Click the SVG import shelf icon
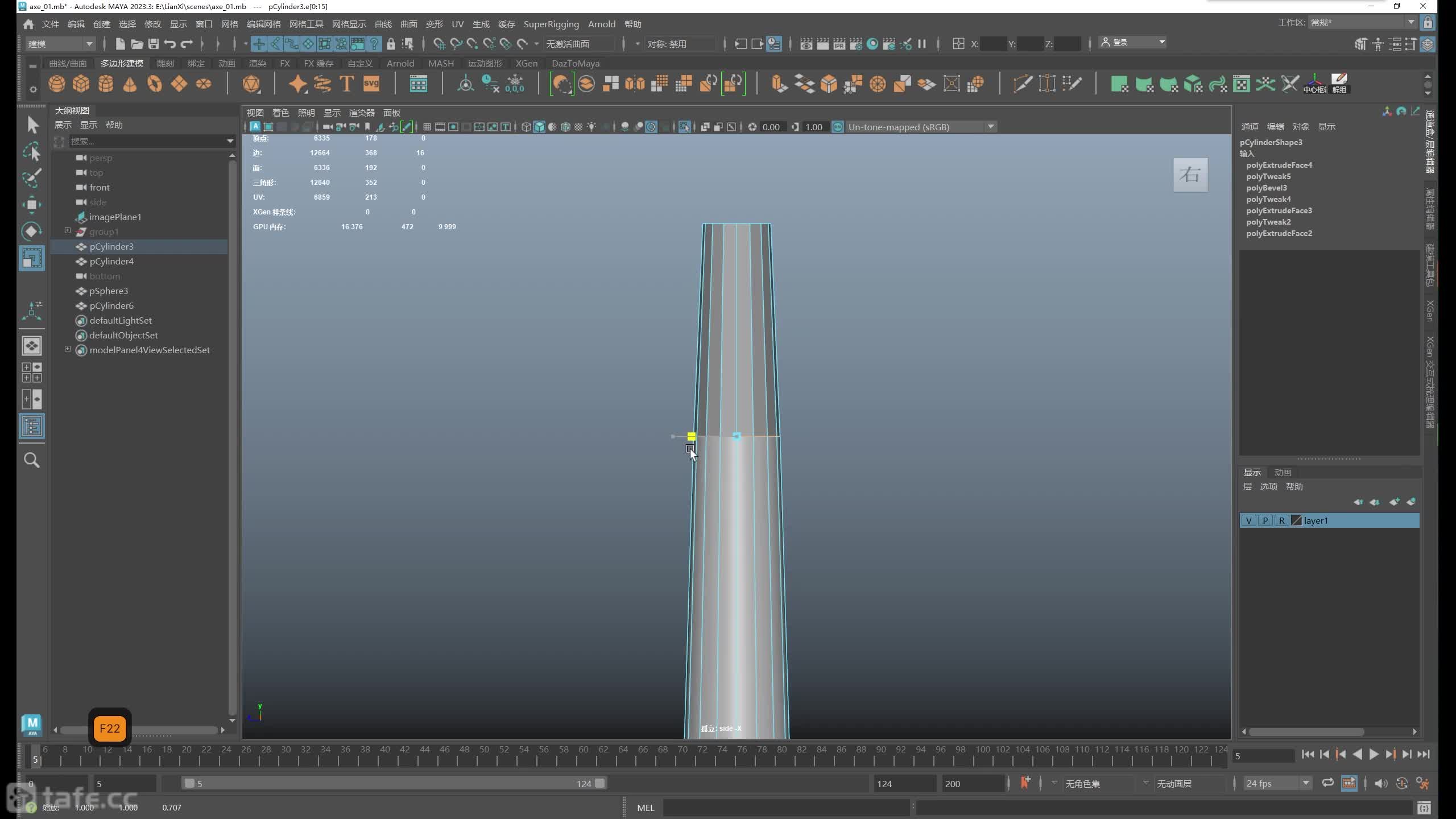This screenshot has width=1456, height=819. tap(371, 84)
